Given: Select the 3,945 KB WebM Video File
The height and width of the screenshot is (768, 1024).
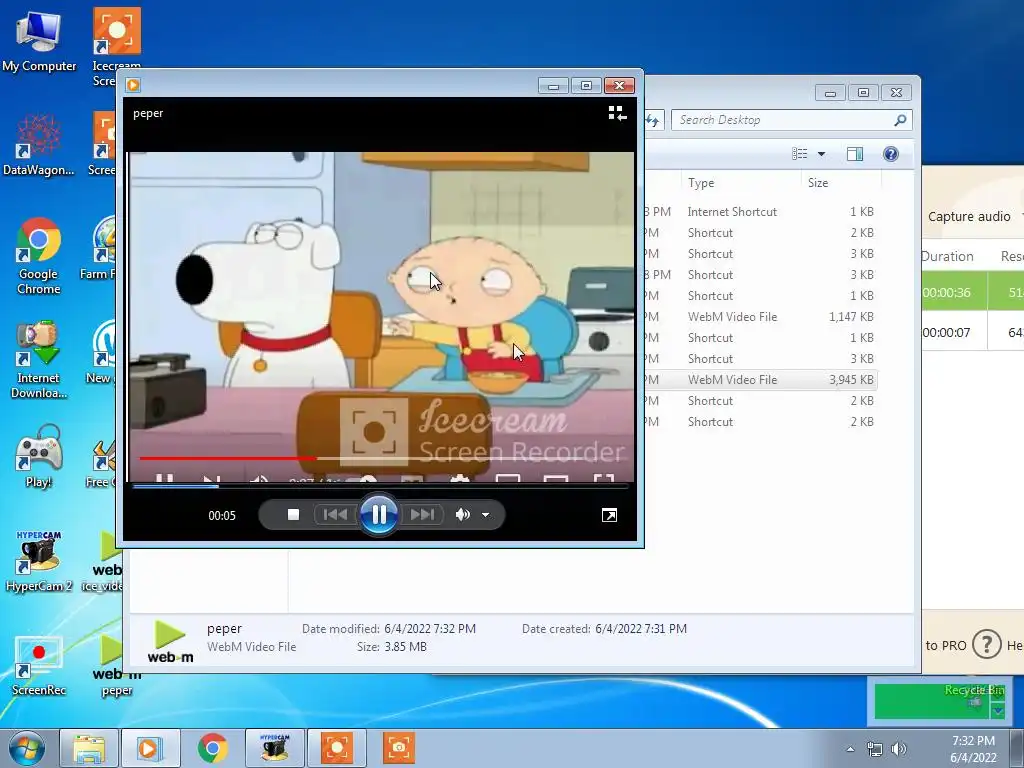Looking at the screenshot, I should 761,379.
